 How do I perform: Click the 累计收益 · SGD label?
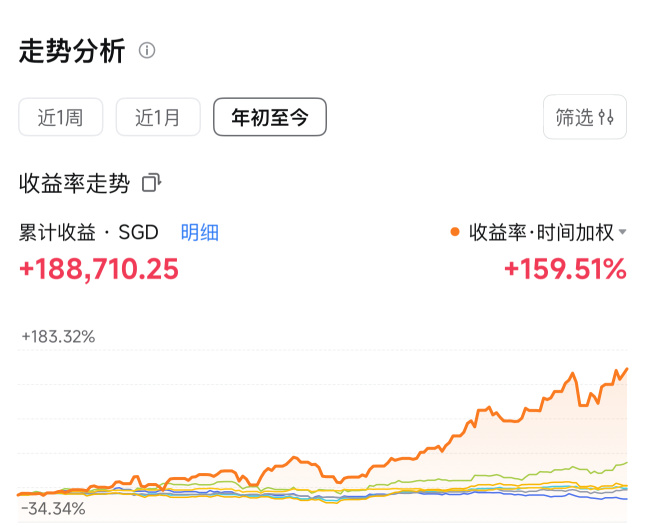[88, 232]
